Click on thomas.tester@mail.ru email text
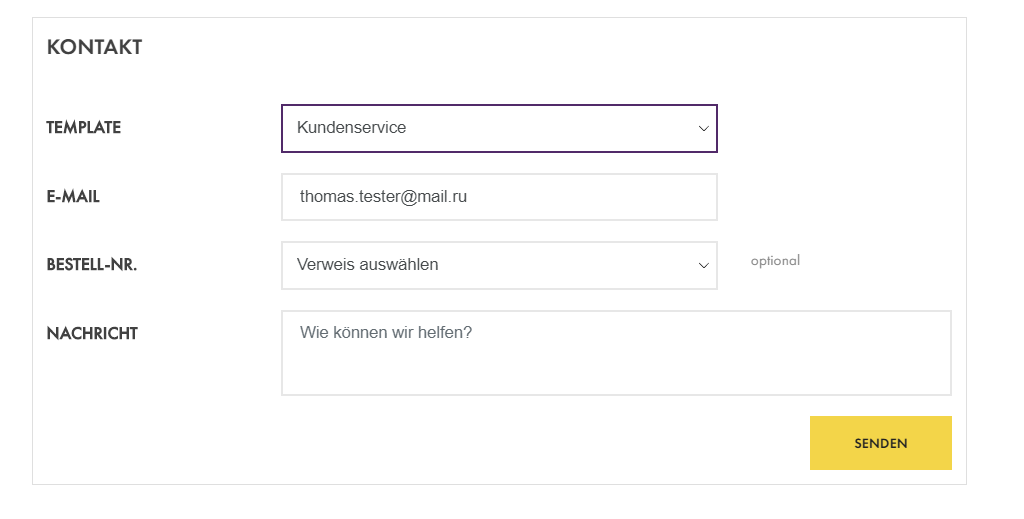The image size is (1024, 519). pyautogui.click(x=383, y=197)
